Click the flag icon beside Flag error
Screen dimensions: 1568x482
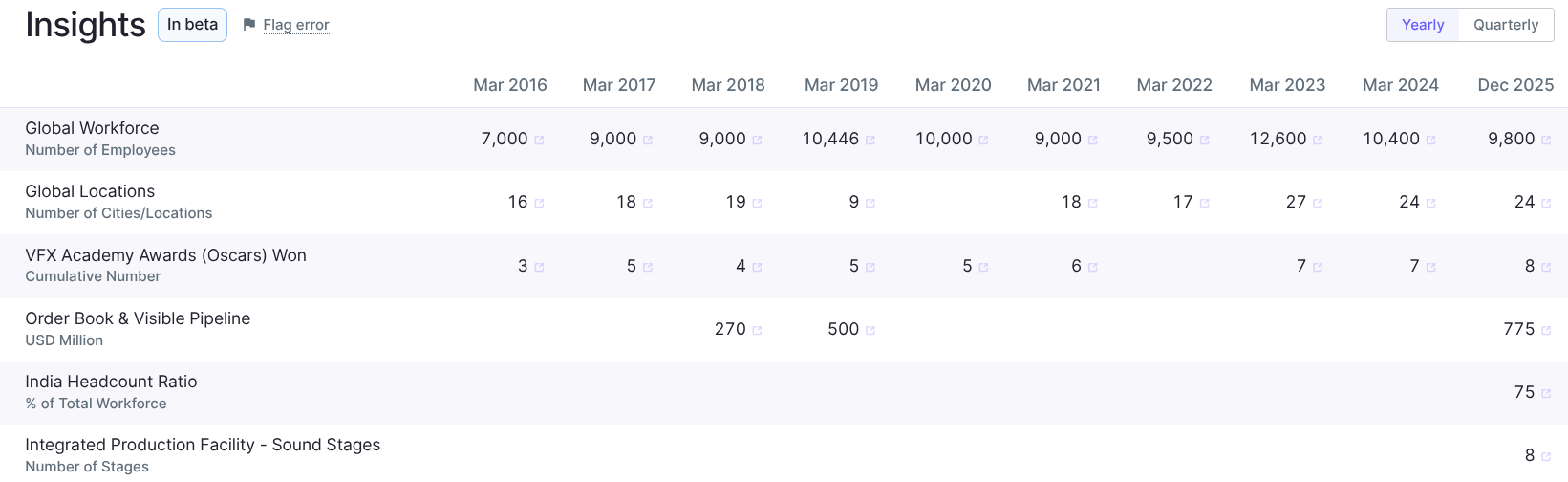click(x=249, y=25)
